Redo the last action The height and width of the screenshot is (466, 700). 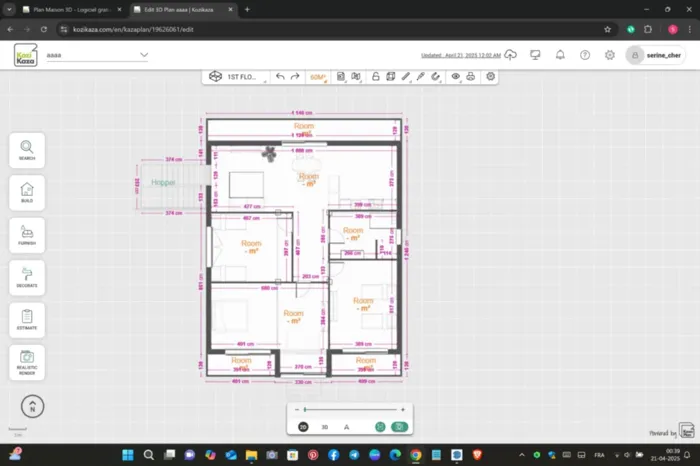click(x=296, y=76)
